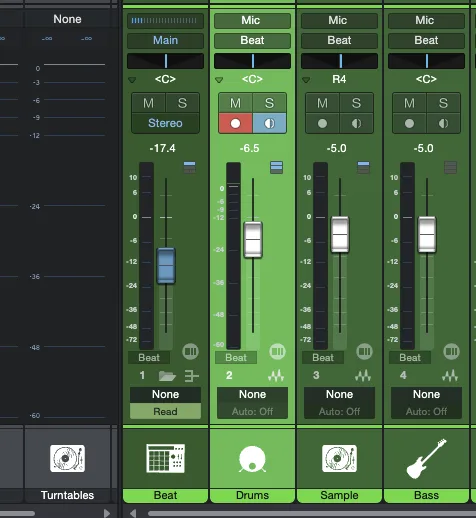This screenshot has width=476, height=518.
Task: Click the Sample channel volume fader
Action: click(340, 235)
